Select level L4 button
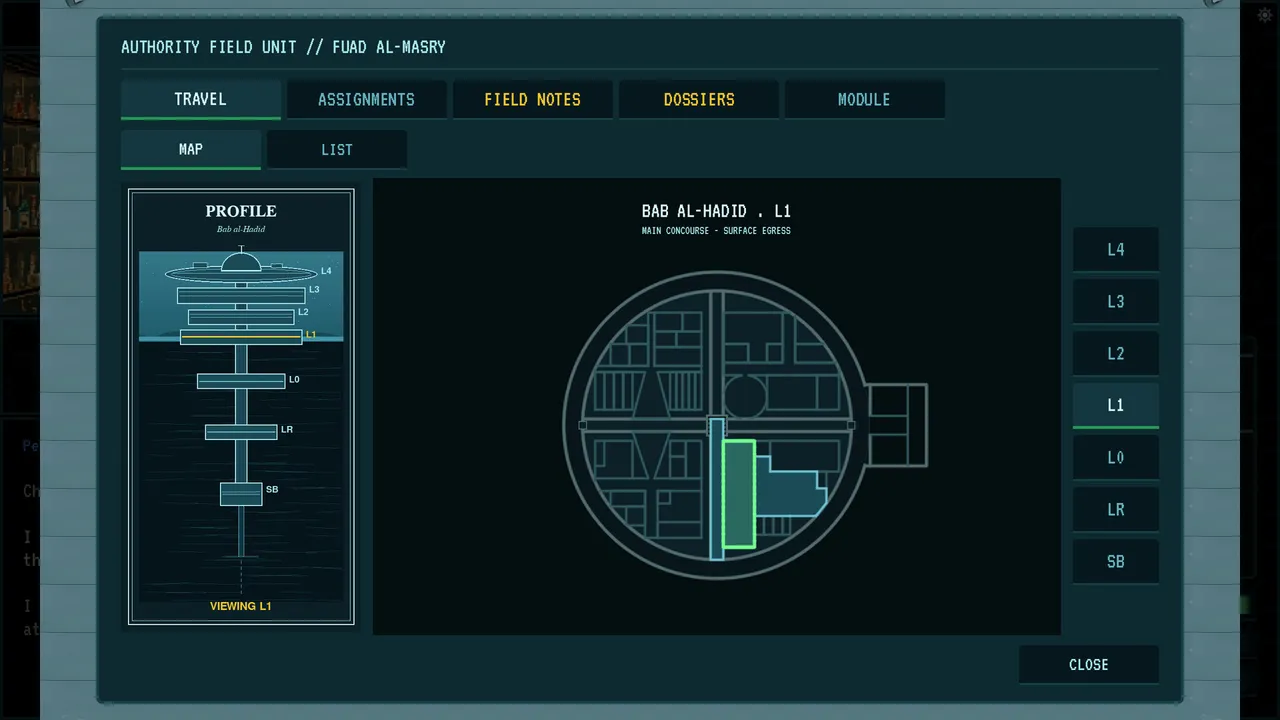This screenshot has width=1280, height=720. click(1115, 249)
